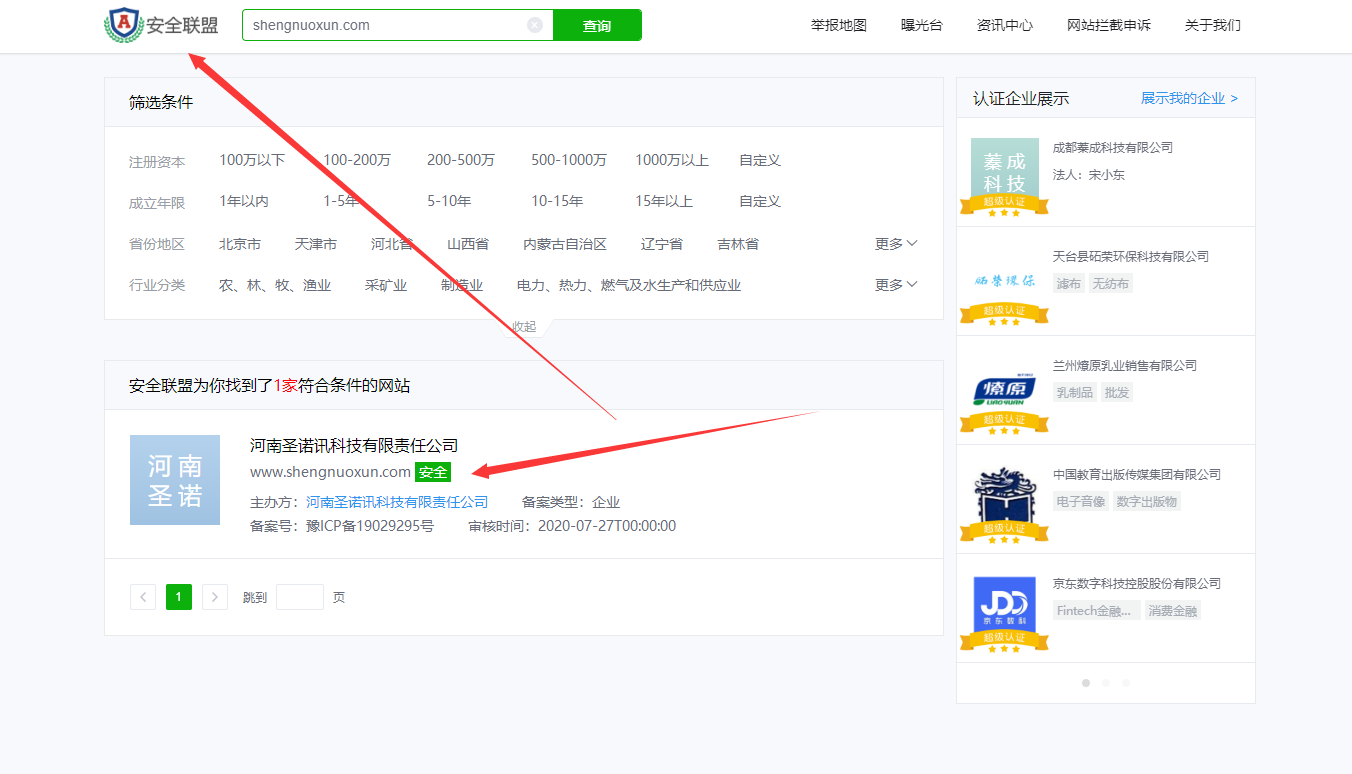Viewport: 1352px width, 774px height.
Task: Open 曝光台 in the top navigation
Action: (x=922, y=25)
